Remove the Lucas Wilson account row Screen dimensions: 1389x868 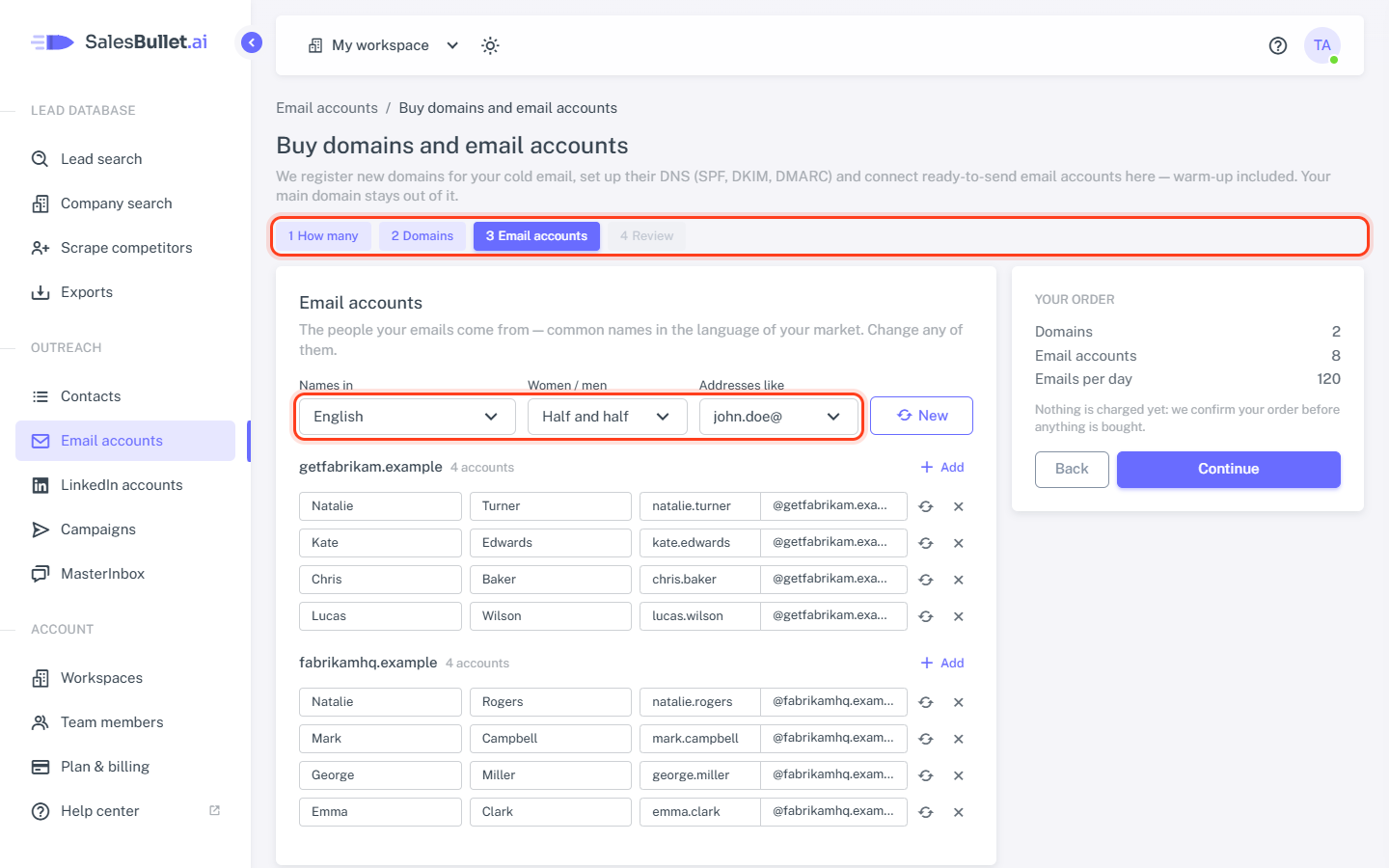coord(959,616)
